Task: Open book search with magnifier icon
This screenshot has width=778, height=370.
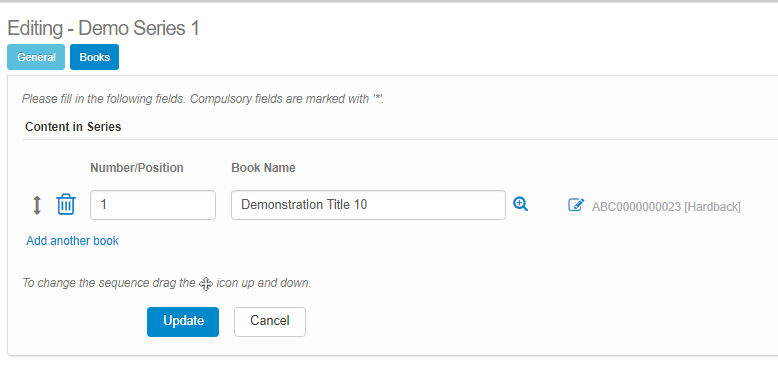Action: (x=520, y=204)
